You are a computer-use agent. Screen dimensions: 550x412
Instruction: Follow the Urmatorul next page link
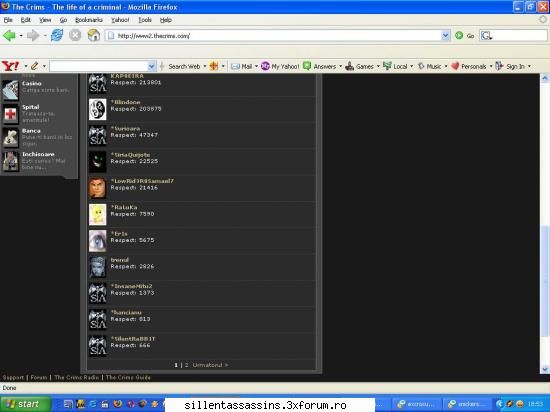tap(210, 365)
